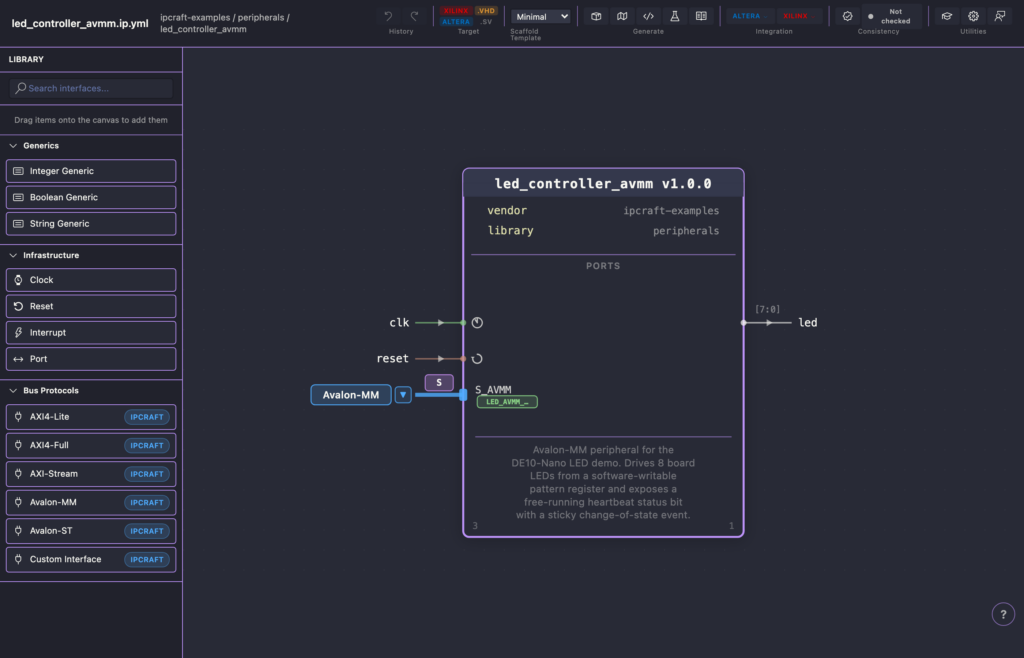Open the settings gear utility
Image resolution: width=1024 pixels, height=658 pixels.
pos(973,16)
